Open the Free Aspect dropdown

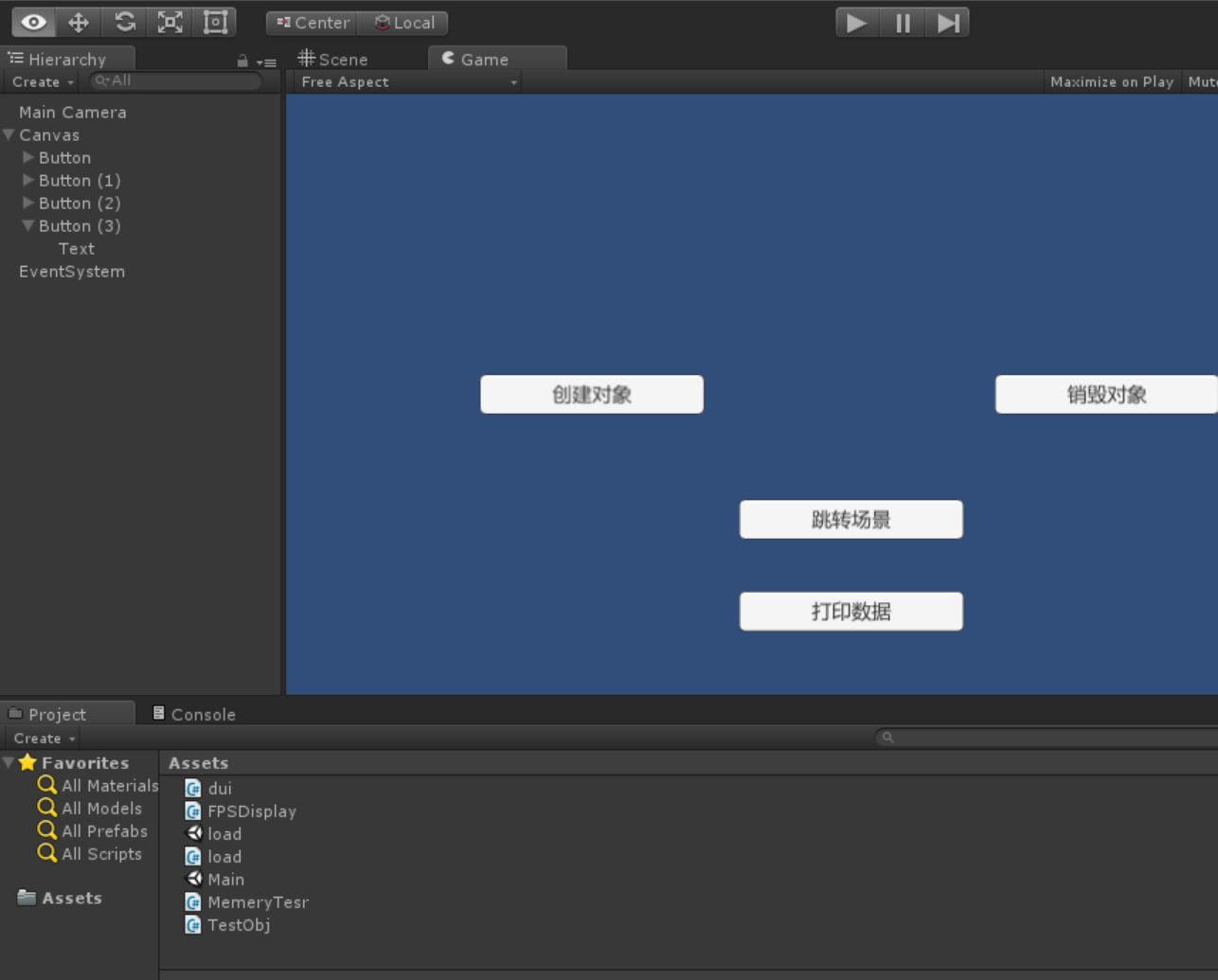point(408,81)
